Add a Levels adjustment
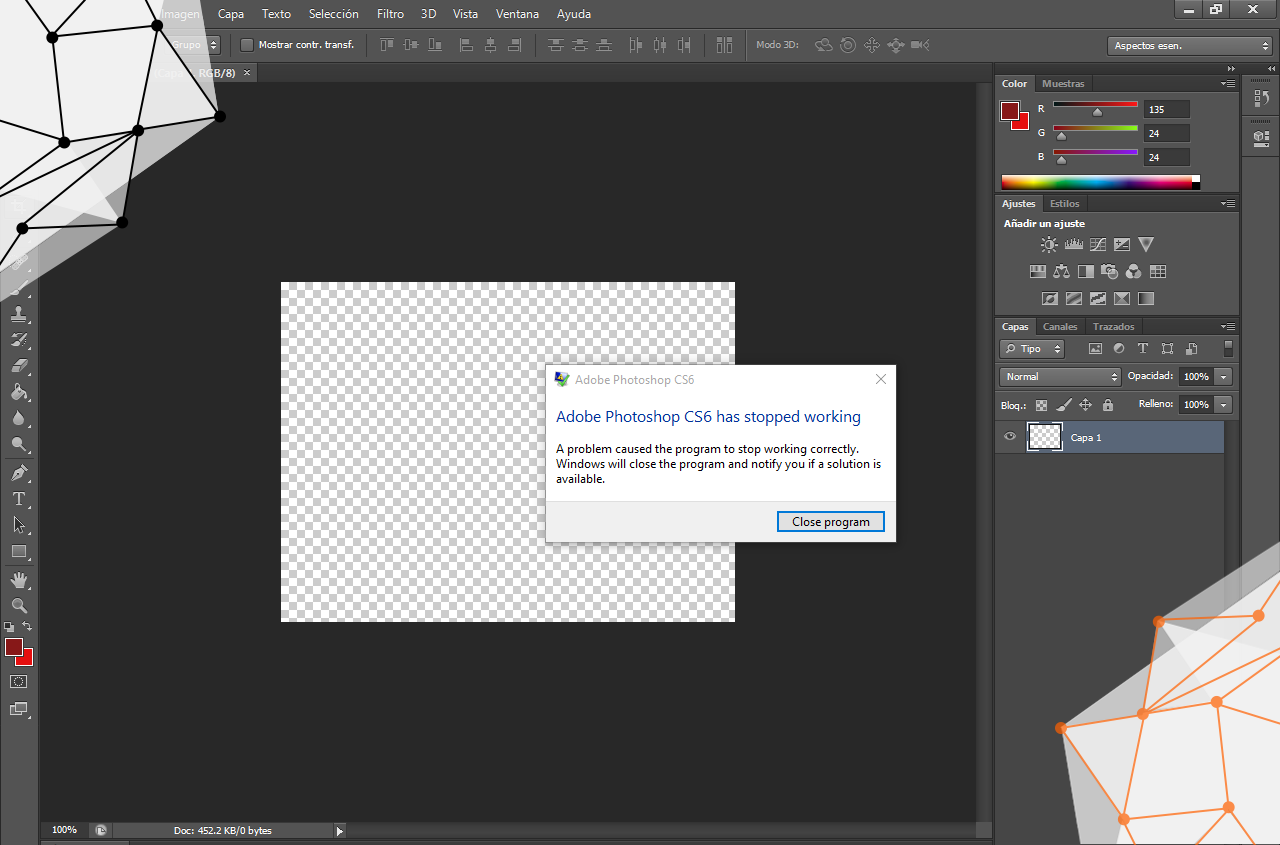Viewport: 1280px width, 845px height. click(x=1074, y=244)
